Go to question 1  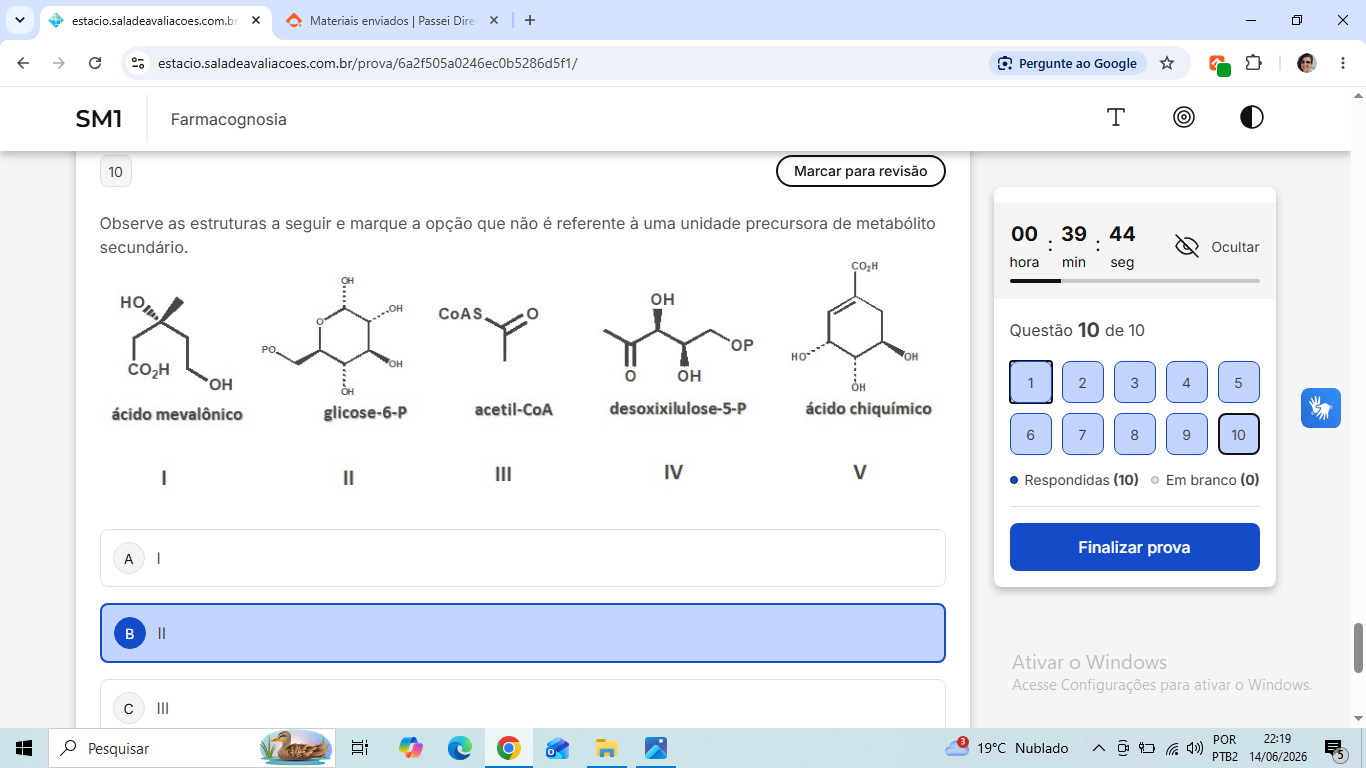1031,382
